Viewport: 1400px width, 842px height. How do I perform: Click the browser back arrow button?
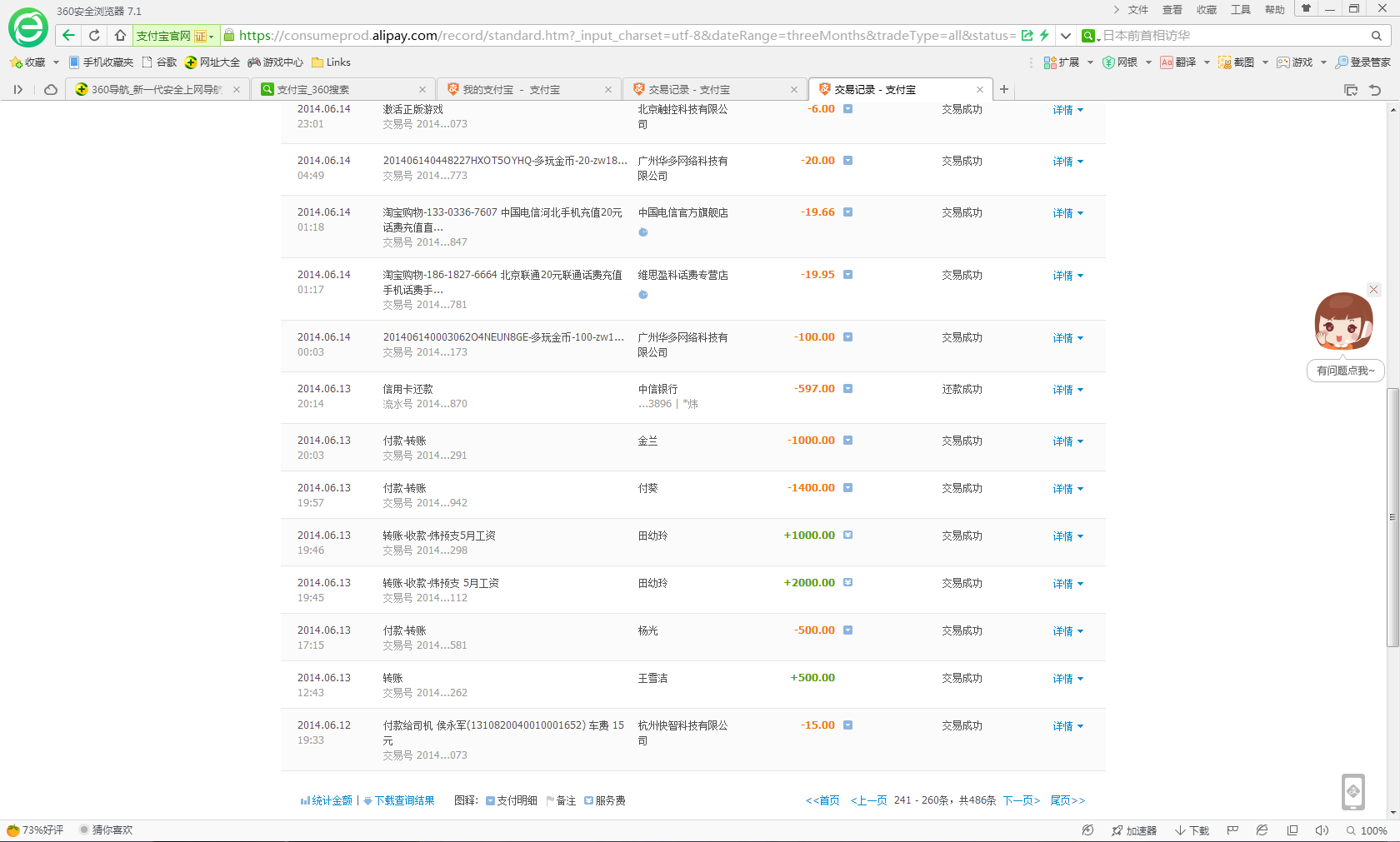tap(69, 35)
